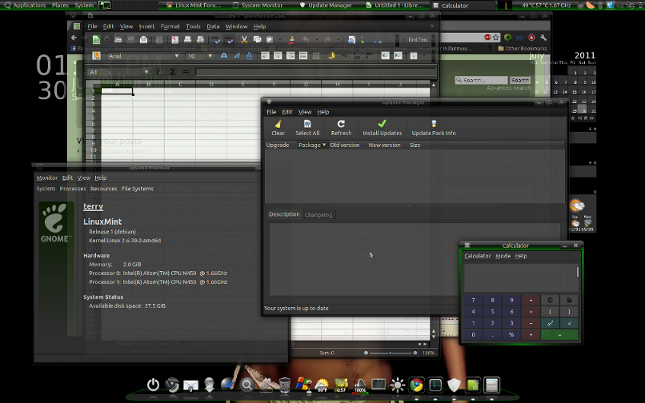Open Places menu in the top panel
Screen dimensions: 645x403
60,5
